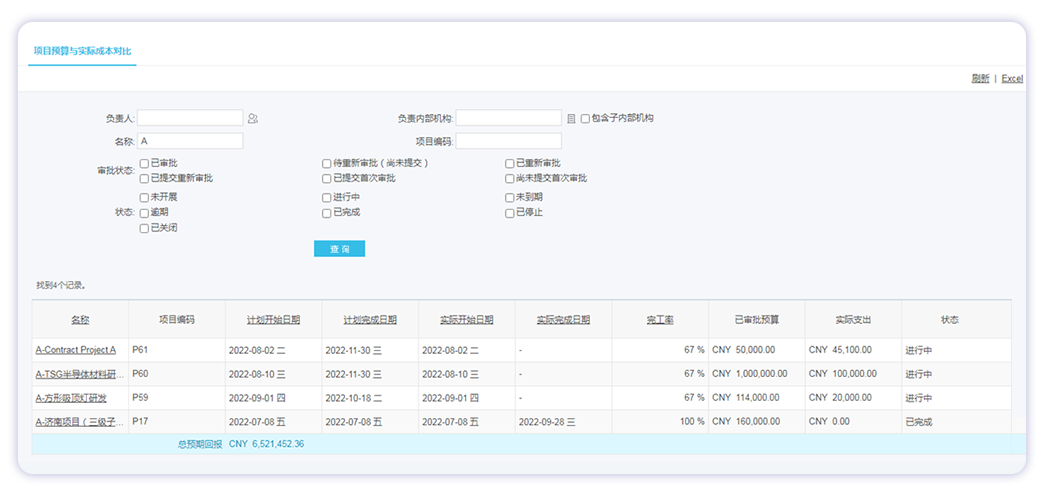Image resolution: width=1044 pixels, height=496 pixels.
Task: Tick the 包含子内部机构 checkbox
Action: (585, 119)
